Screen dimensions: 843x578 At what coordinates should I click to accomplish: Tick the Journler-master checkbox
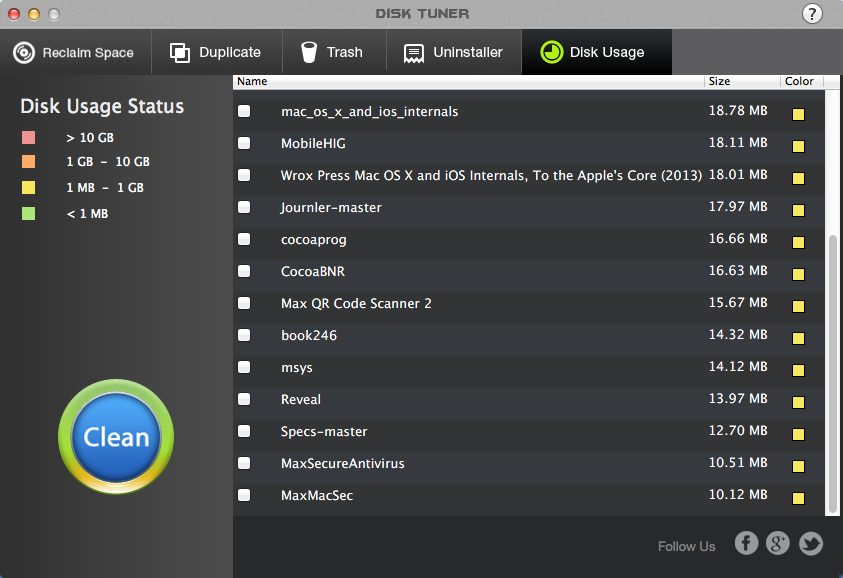[x=244, y=207]
